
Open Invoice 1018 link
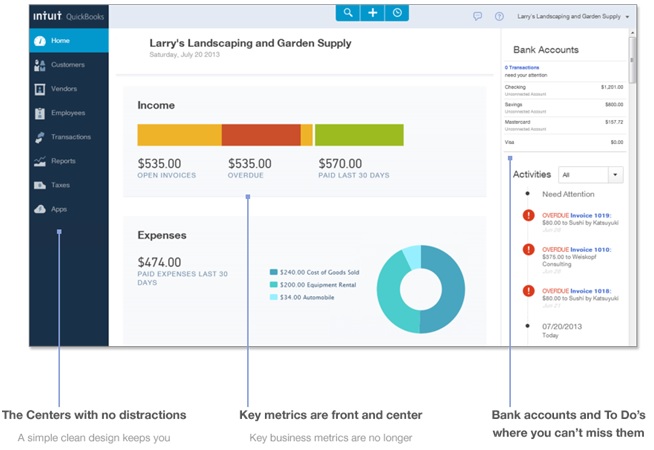(591, 291)
